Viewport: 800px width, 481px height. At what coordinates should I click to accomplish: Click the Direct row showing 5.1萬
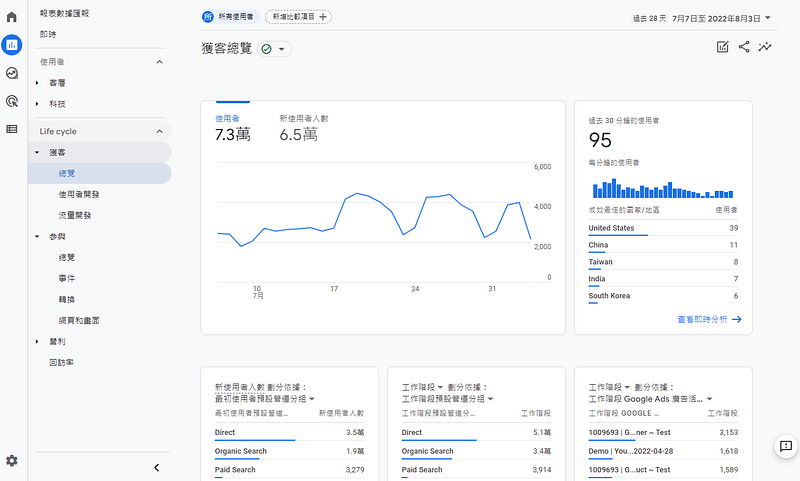[476, 433]
